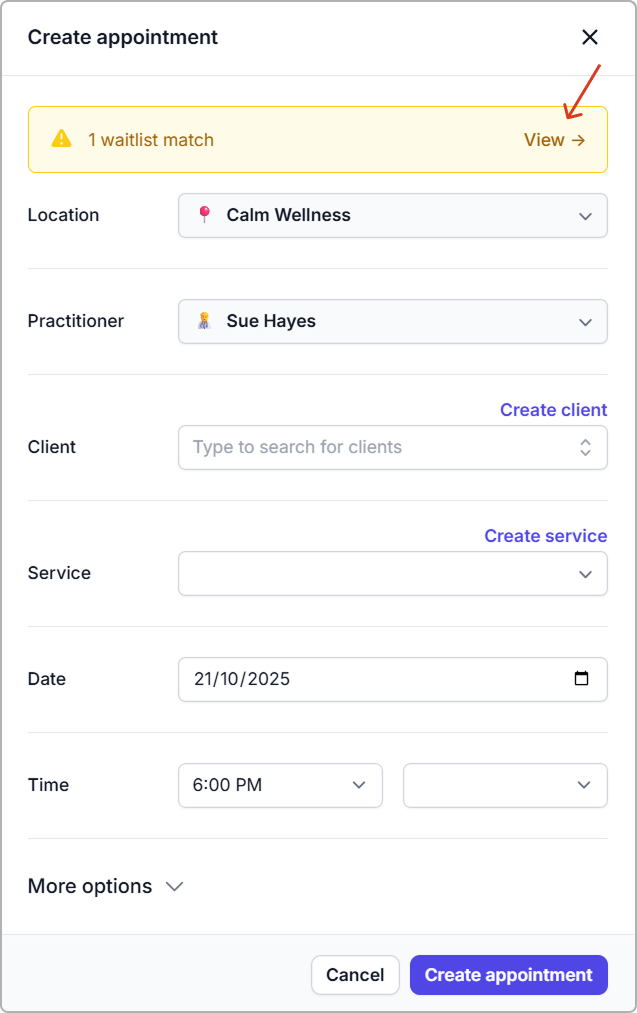637x1013 pixels.
Task: Expand the More options section
Action: (x=91, y=887)
